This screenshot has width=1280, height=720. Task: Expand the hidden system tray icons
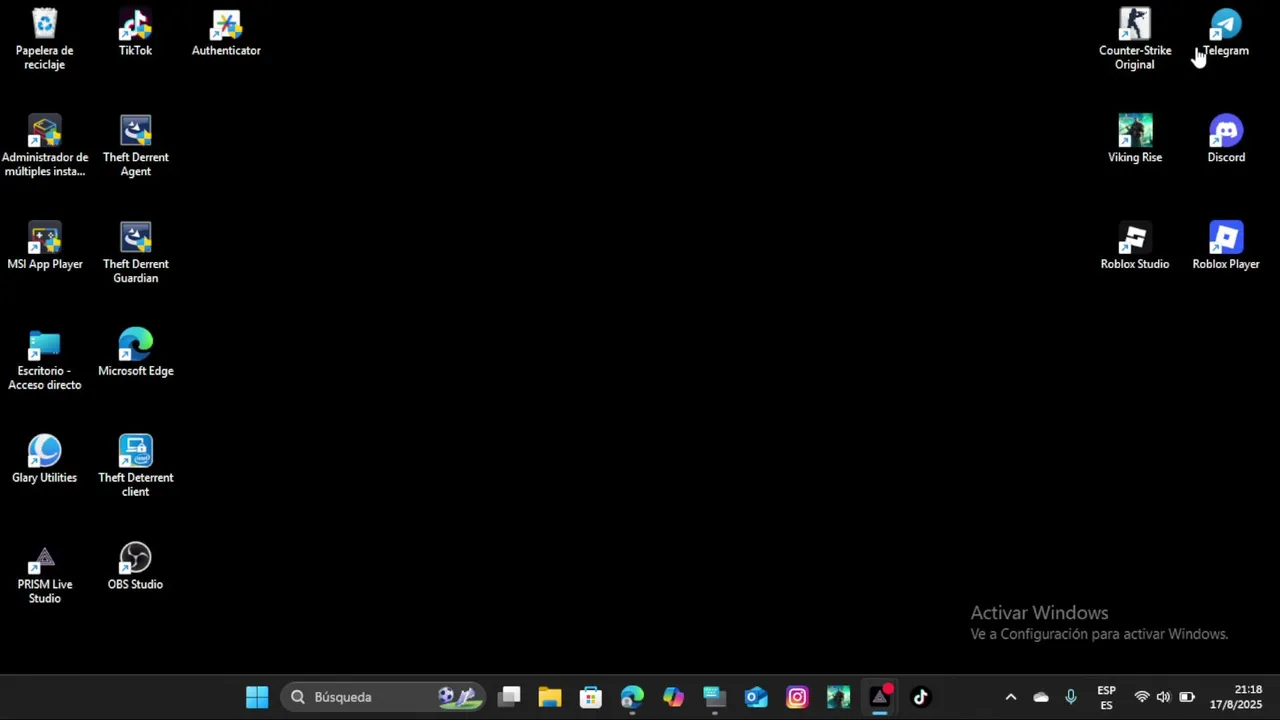[x=1010, y=697]
